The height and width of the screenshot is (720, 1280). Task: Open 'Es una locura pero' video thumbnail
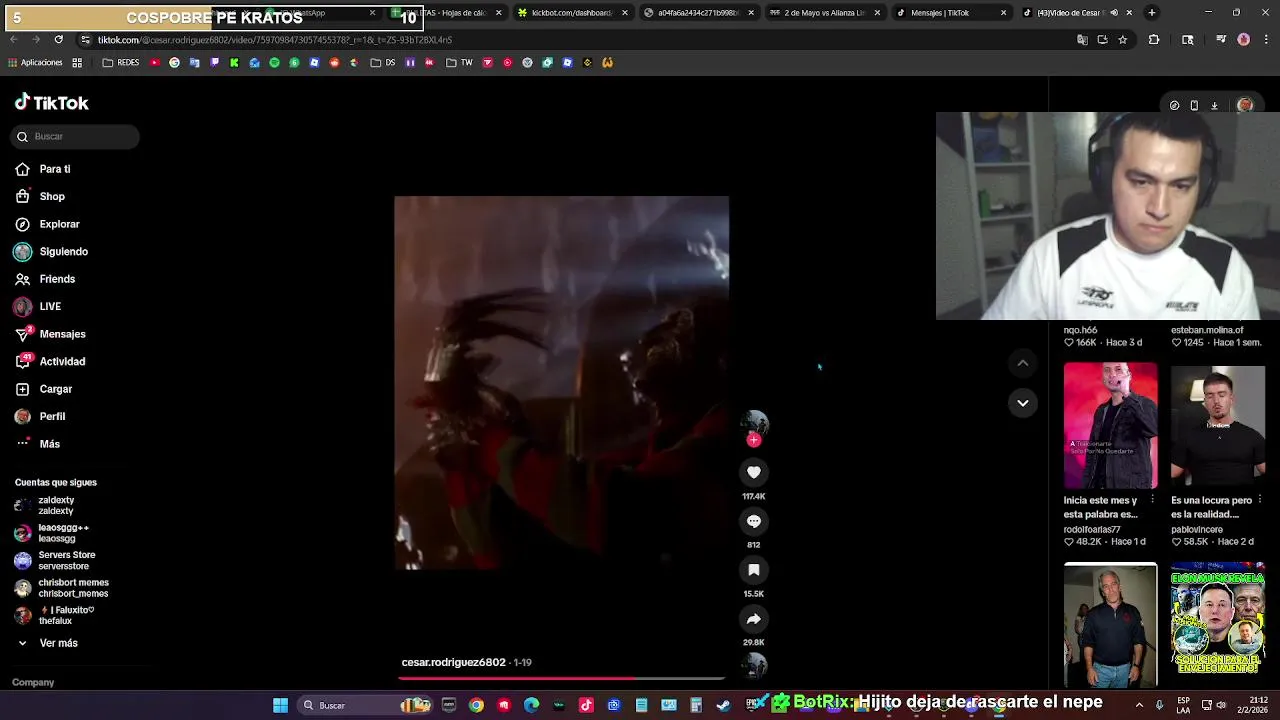(x=1217, y=426)
